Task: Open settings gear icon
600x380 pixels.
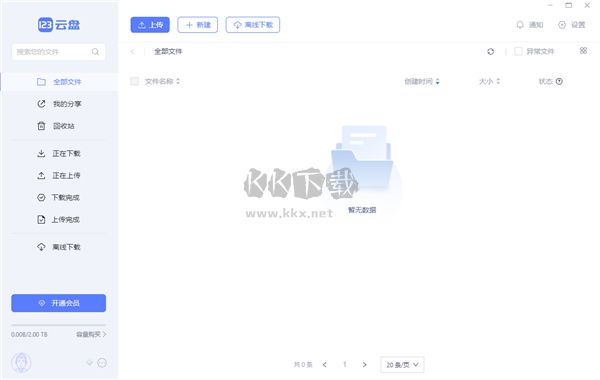Action: (x=561, y=25)
